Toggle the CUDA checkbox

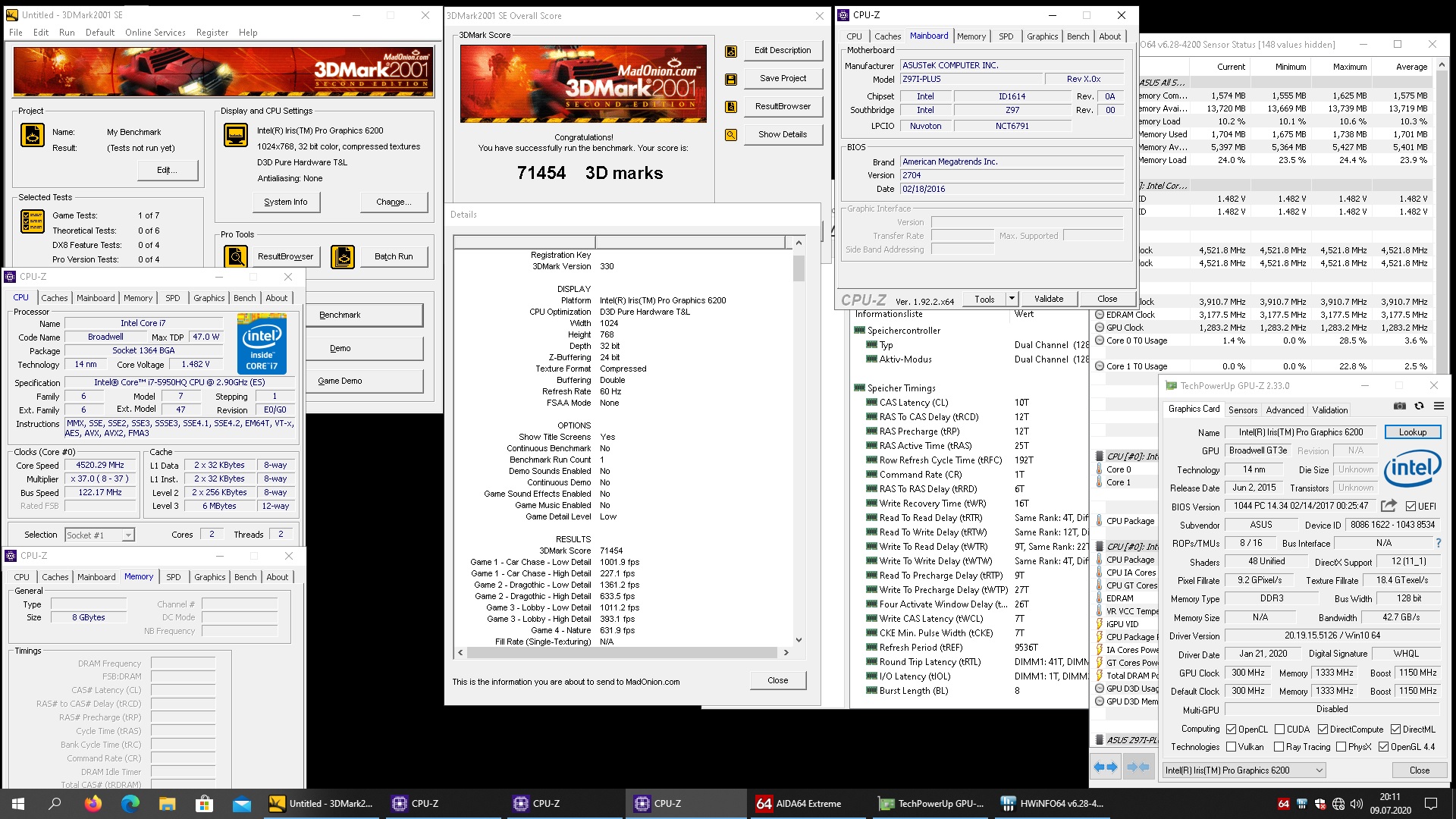1279,729
